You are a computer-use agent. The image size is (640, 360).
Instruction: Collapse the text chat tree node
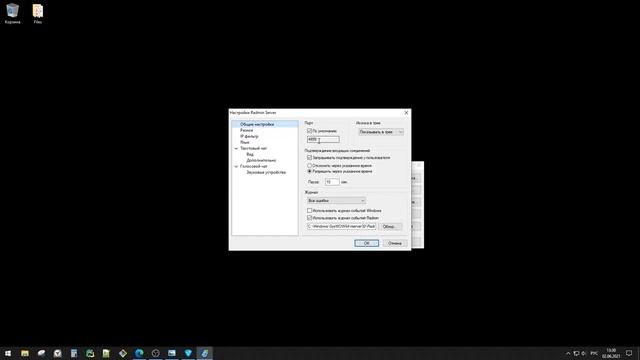point(236,149)
